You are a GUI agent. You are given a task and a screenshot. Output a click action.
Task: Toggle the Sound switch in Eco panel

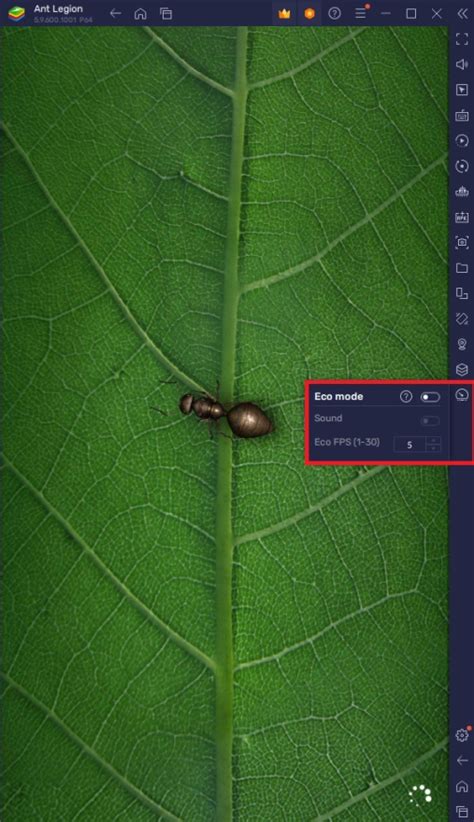click(430, 420)
